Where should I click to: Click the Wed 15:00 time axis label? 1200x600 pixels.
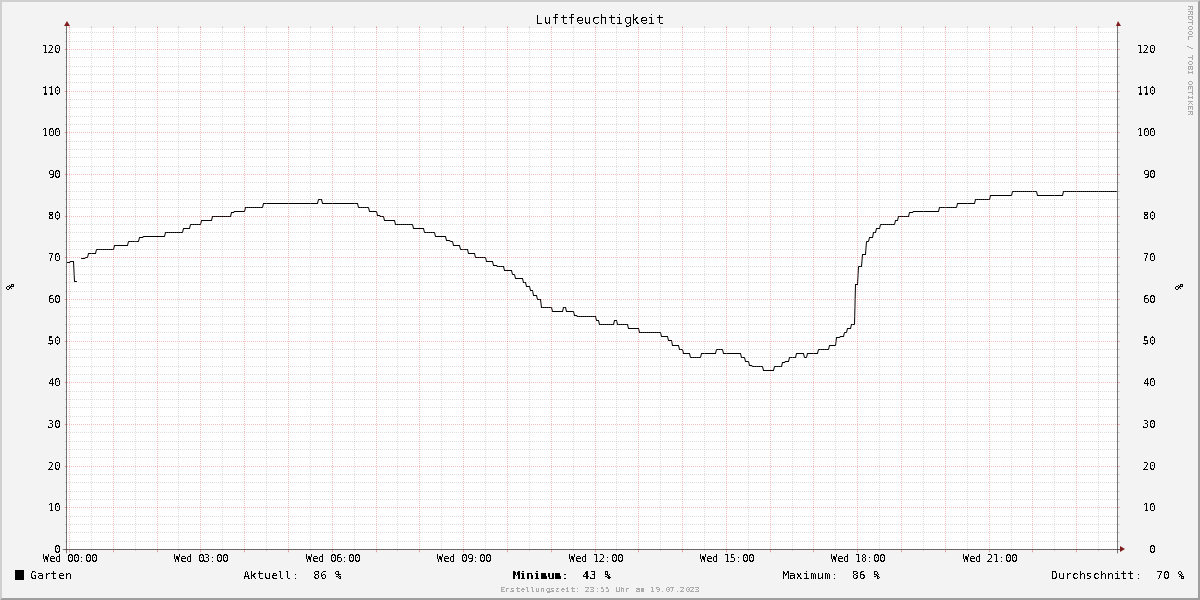(727, 558)
